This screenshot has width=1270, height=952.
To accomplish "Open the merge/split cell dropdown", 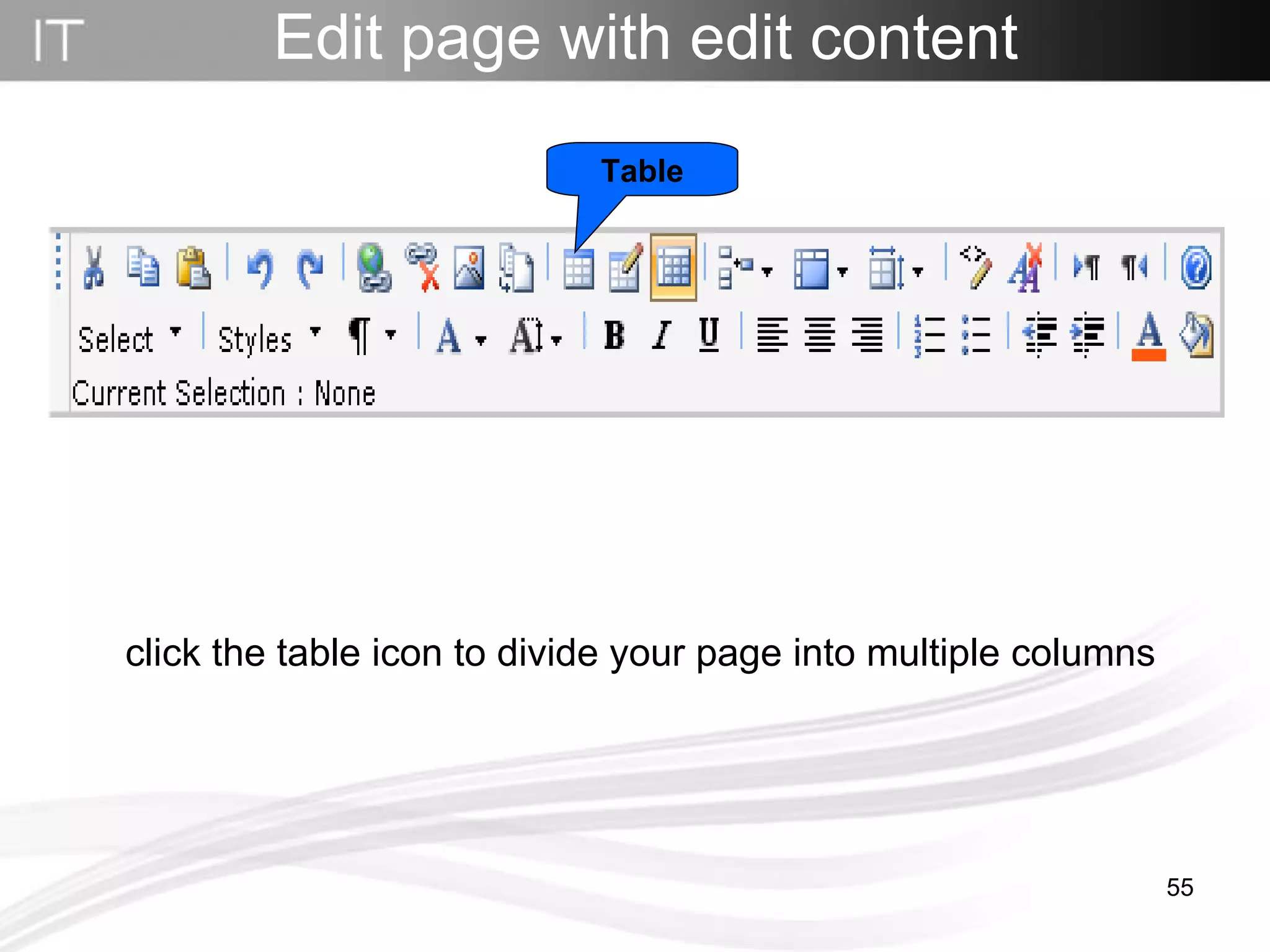I will 820,269.
